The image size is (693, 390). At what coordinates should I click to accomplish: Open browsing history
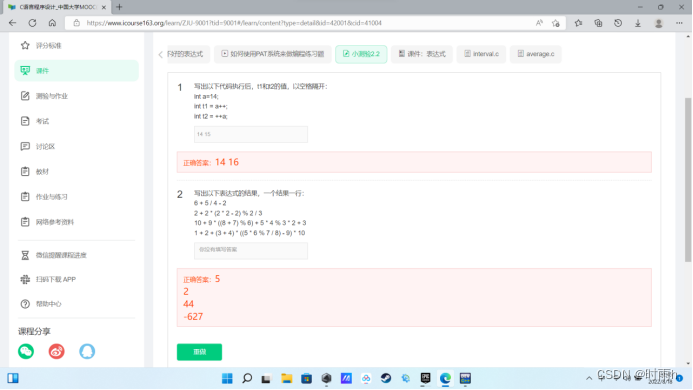click(x=618, y=23)
